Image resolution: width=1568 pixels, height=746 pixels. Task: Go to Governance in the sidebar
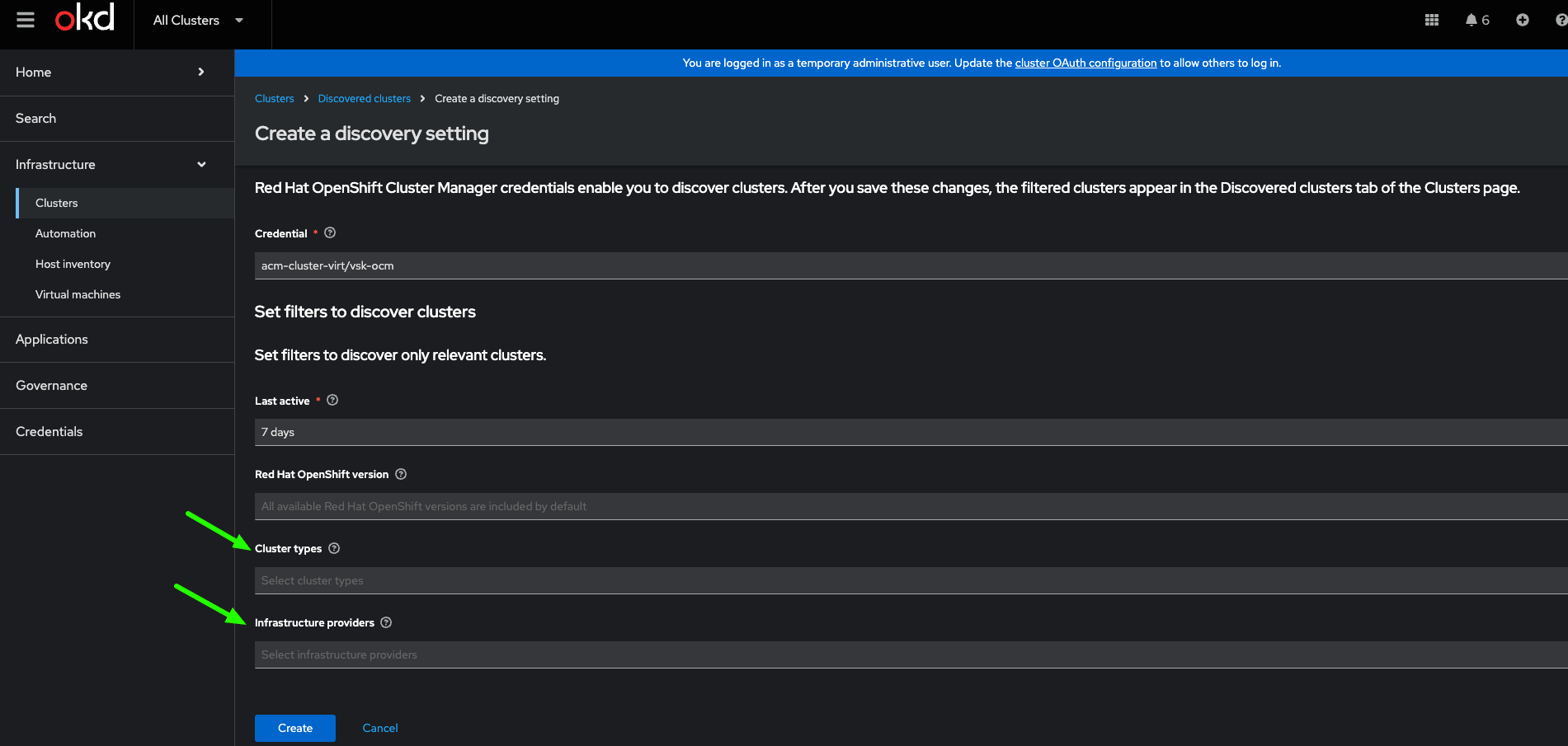click(x=51, y=386)
